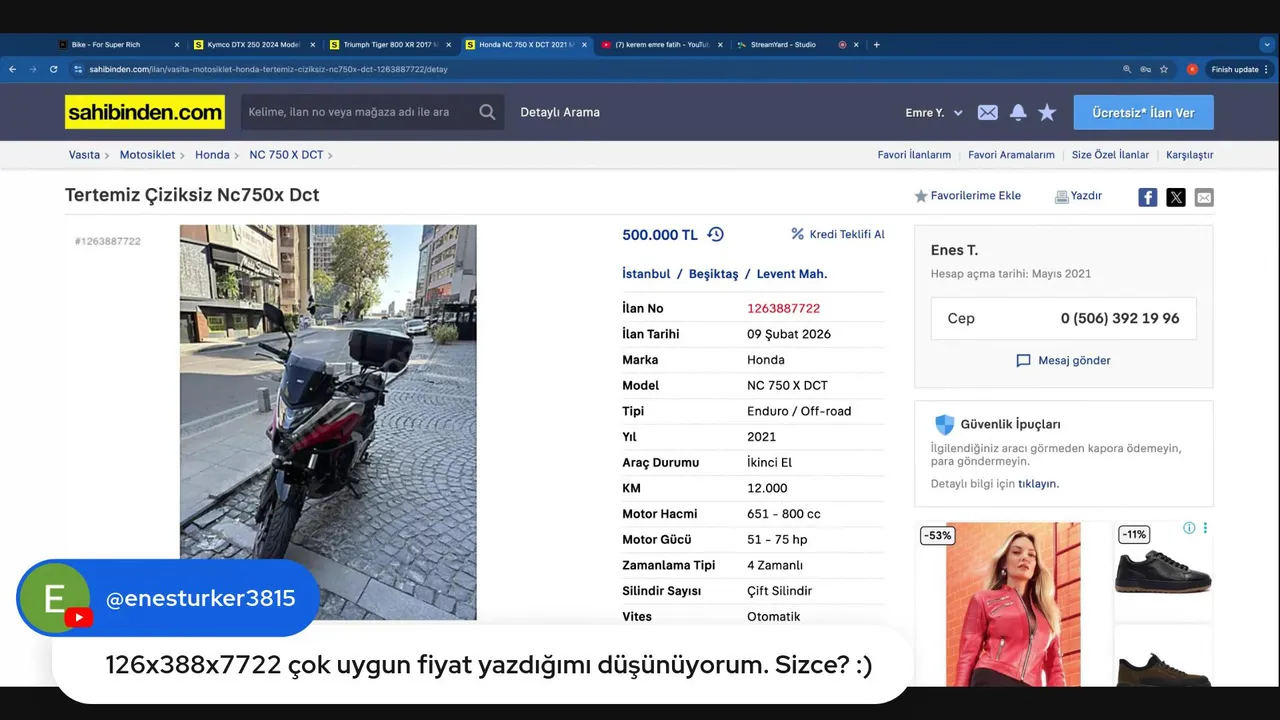Click the phone number 0 (506) 392 19 96
Screen dimensions: 1280x720
1120,318
